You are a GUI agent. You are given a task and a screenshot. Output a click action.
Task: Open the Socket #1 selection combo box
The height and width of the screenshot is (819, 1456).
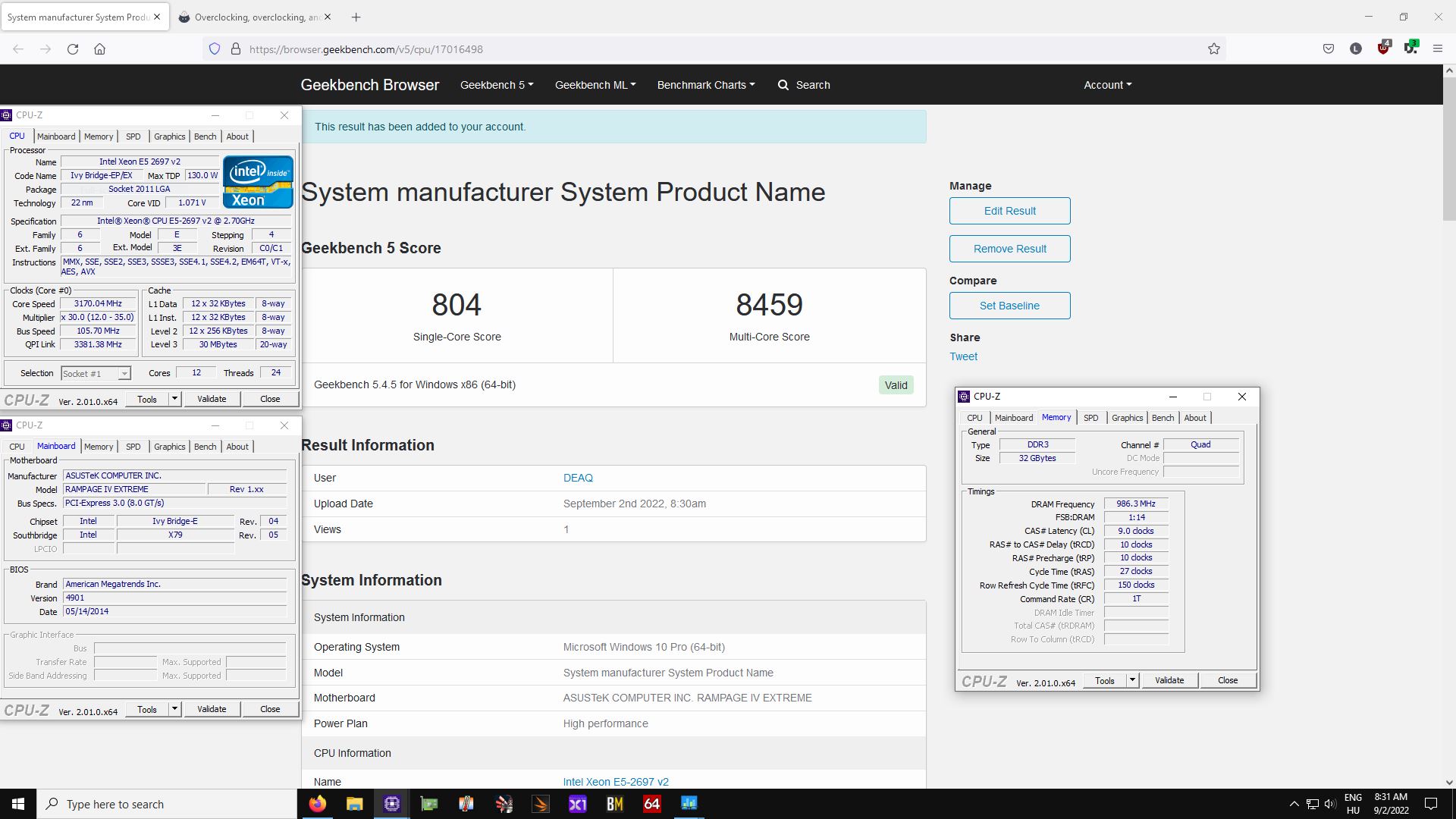click(96, 373)
